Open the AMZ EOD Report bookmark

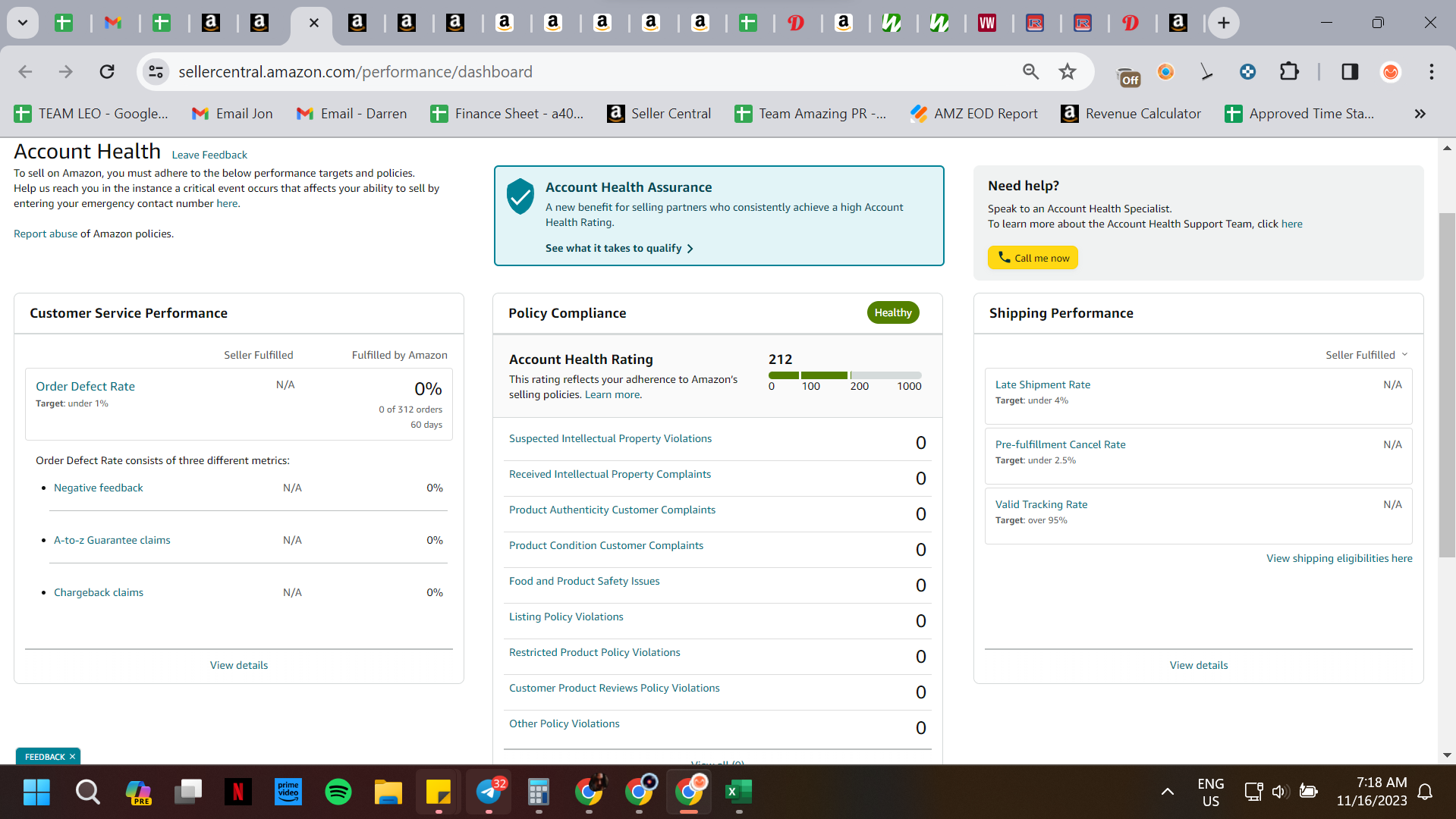973,114
